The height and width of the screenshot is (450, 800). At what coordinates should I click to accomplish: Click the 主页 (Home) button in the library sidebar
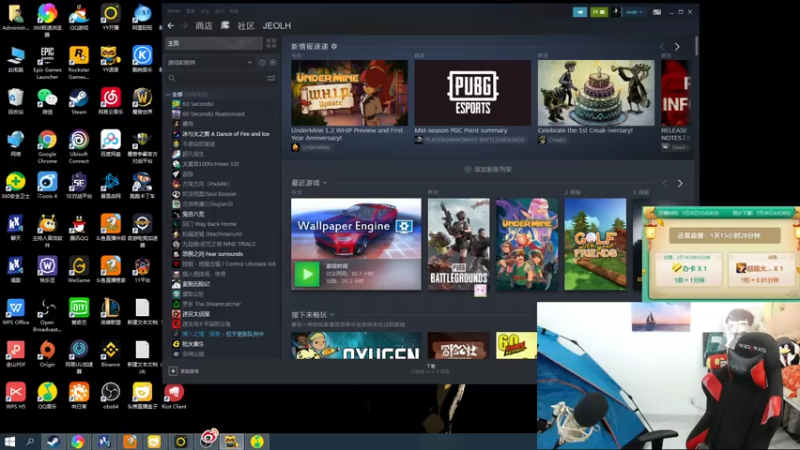point(214,43)
